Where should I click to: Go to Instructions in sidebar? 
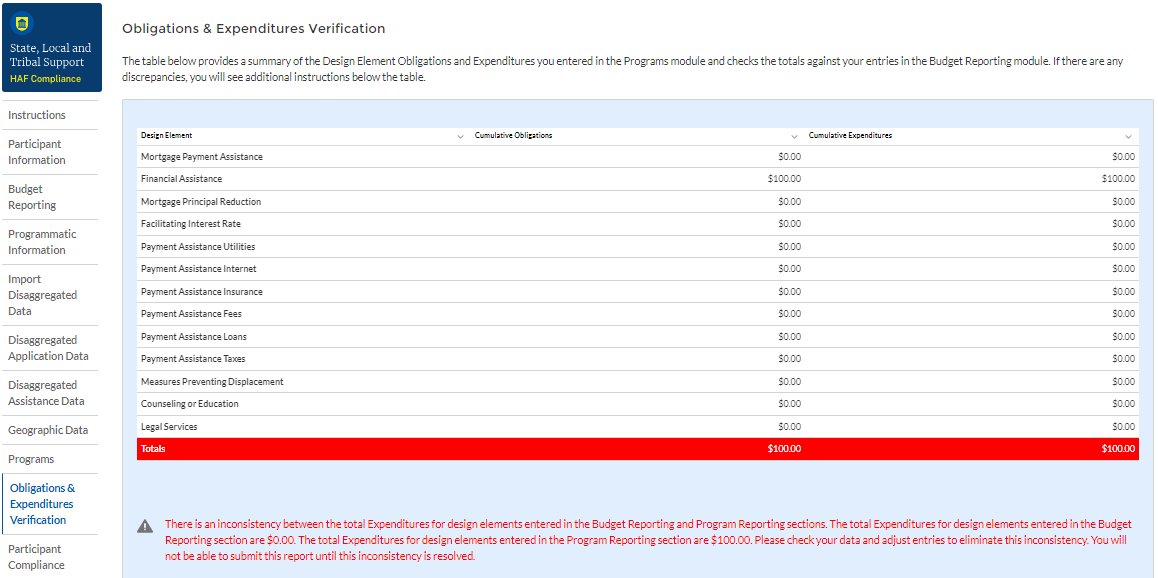37,115
